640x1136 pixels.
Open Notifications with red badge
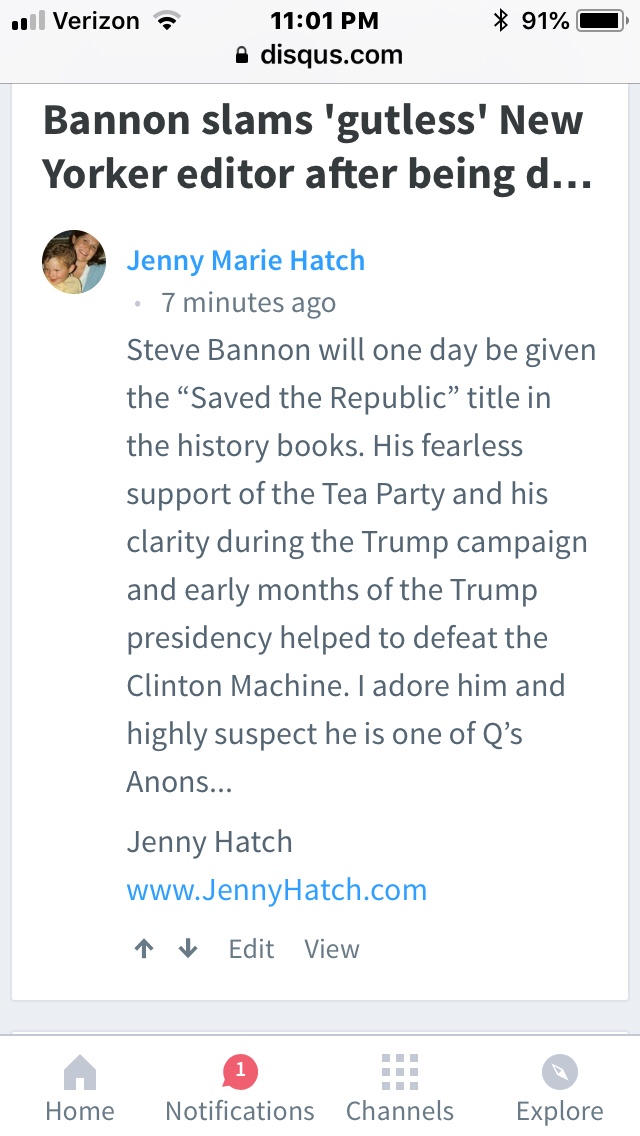pyautogui.click(x=240, y=1090)
